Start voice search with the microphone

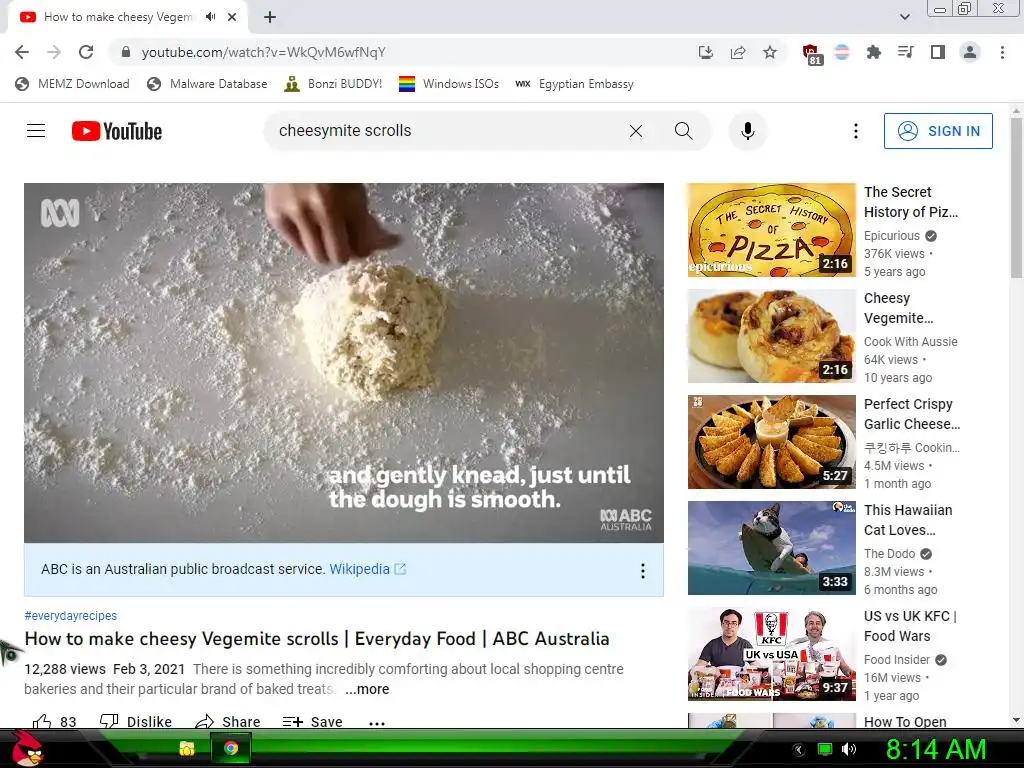[x=748, y=131]
